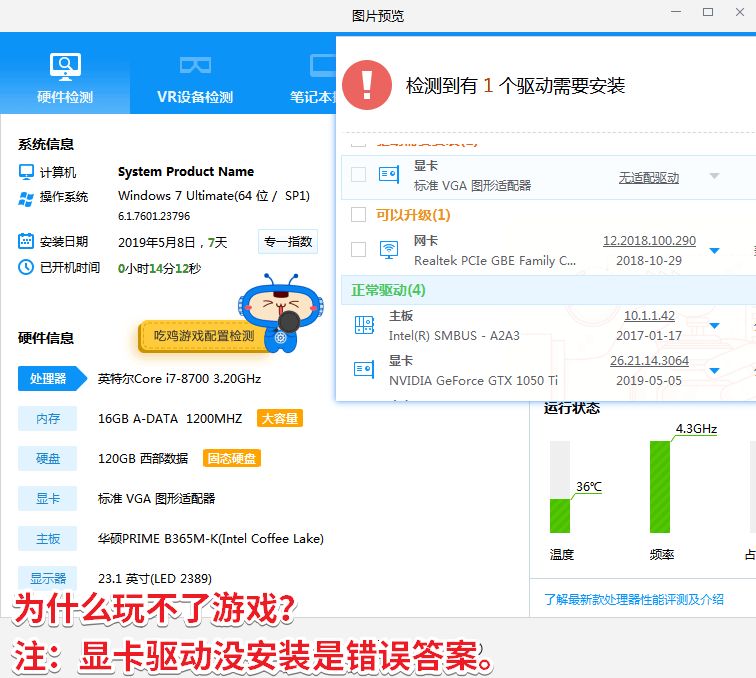Select the 显示器 monitor category
Screen dimensions: 756x678
(x=47, y=578)
